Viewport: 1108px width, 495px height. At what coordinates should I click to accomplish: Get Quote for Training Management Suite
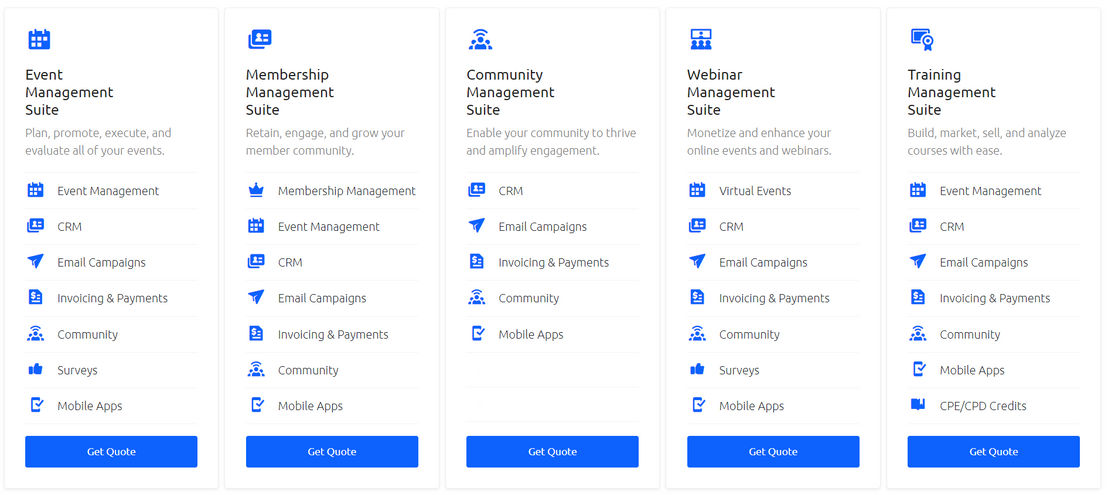pyautogui.click(x=994, y=451)
